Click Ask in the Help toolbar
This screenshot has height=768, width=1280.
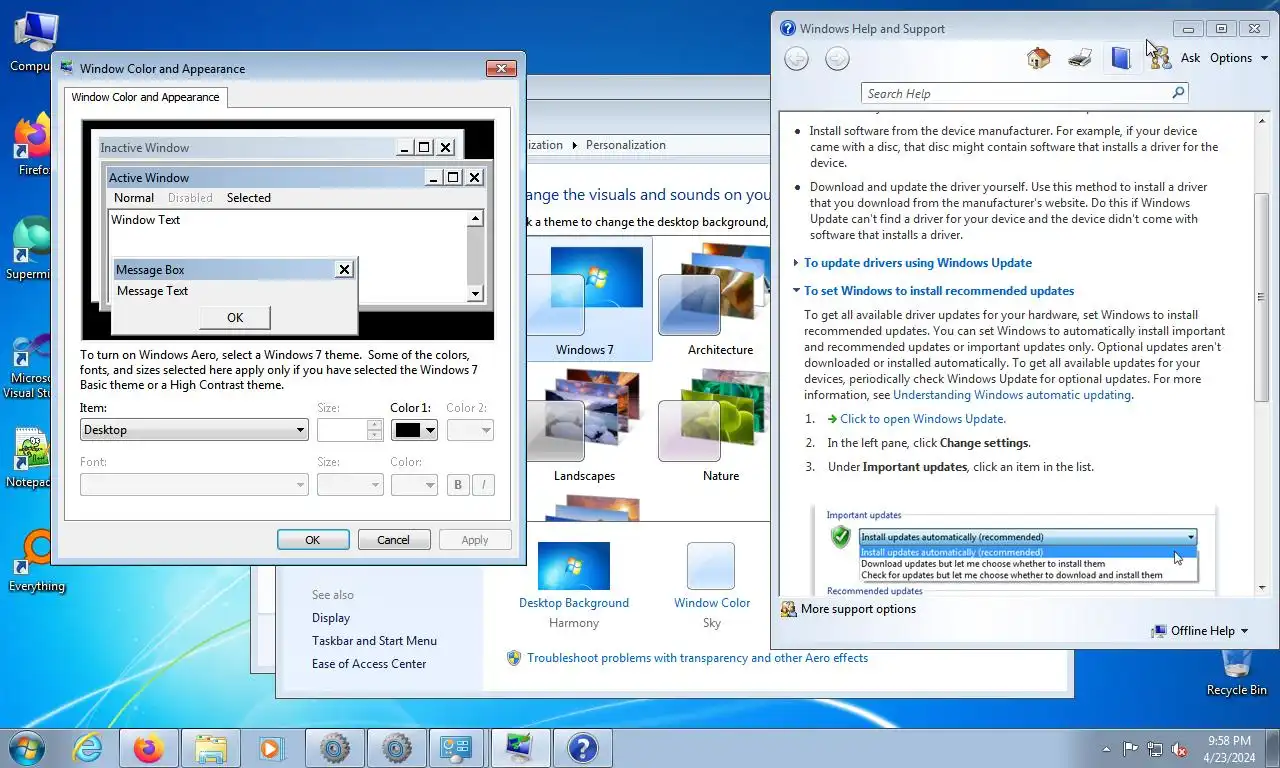[1190, 58]
